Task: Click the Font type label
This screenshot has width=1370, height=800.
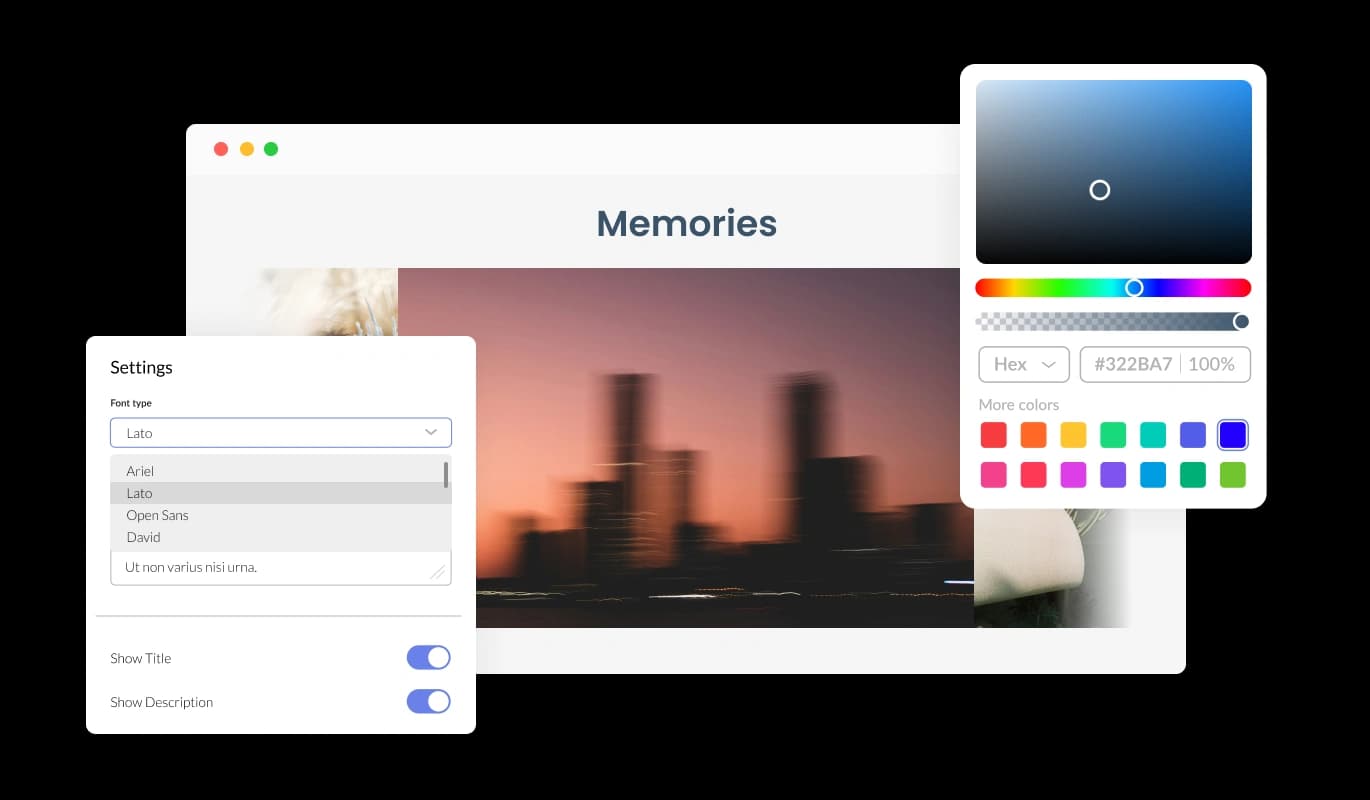Action: tap(131, 403)
